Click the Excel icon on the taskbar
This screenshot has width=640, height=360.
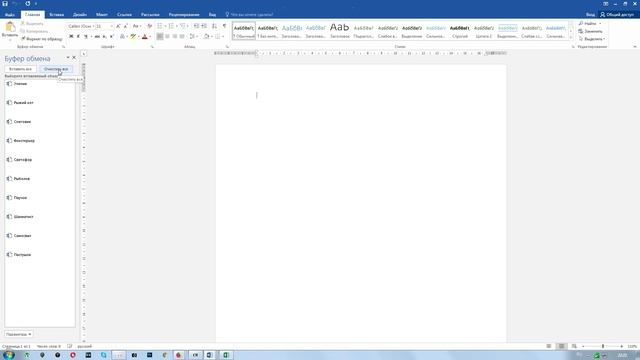(x=225, y=355)
